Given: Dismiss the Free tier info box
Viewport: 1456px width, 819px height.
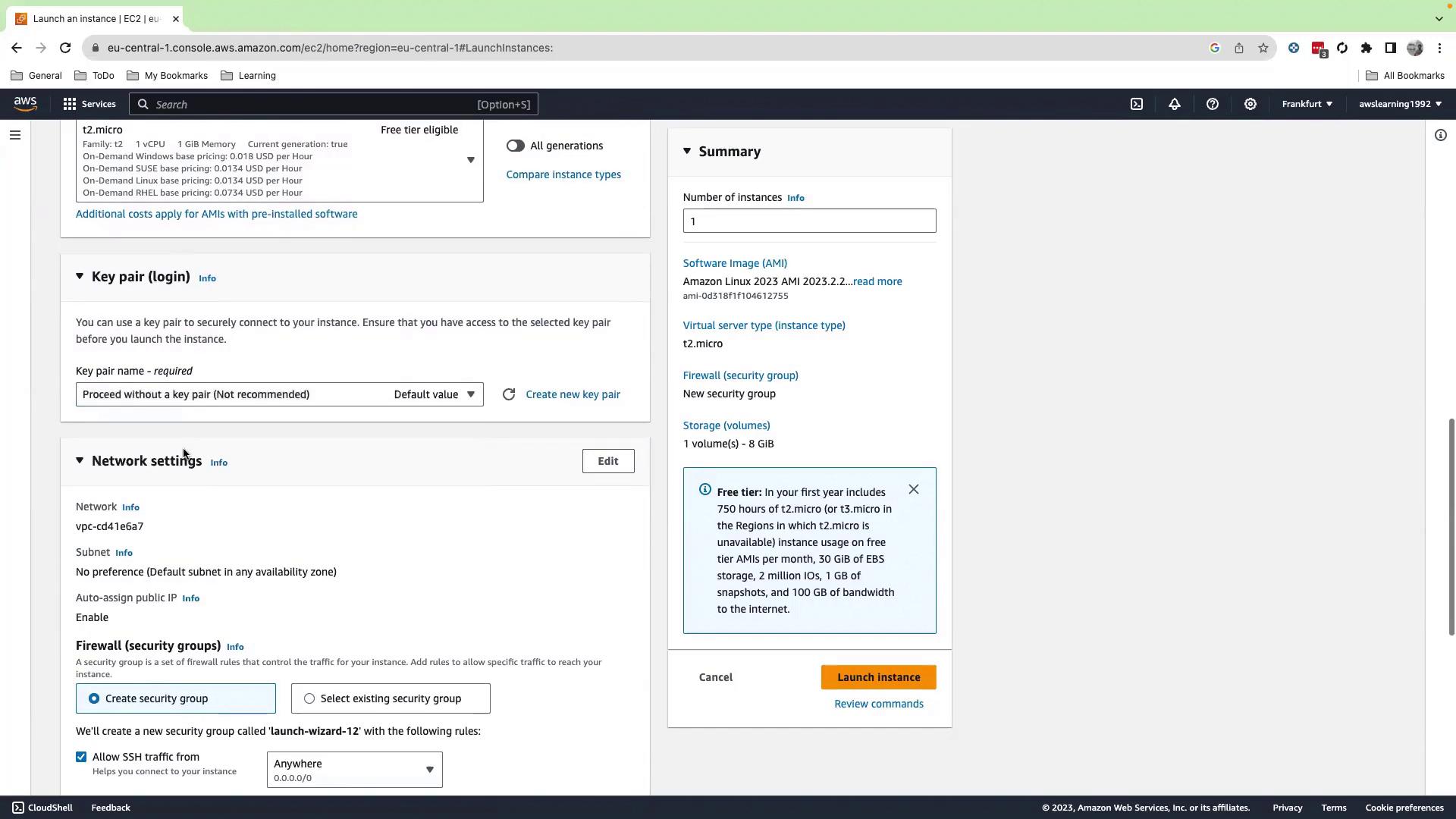Looking at the screenshot, I should tap(913, 489).
